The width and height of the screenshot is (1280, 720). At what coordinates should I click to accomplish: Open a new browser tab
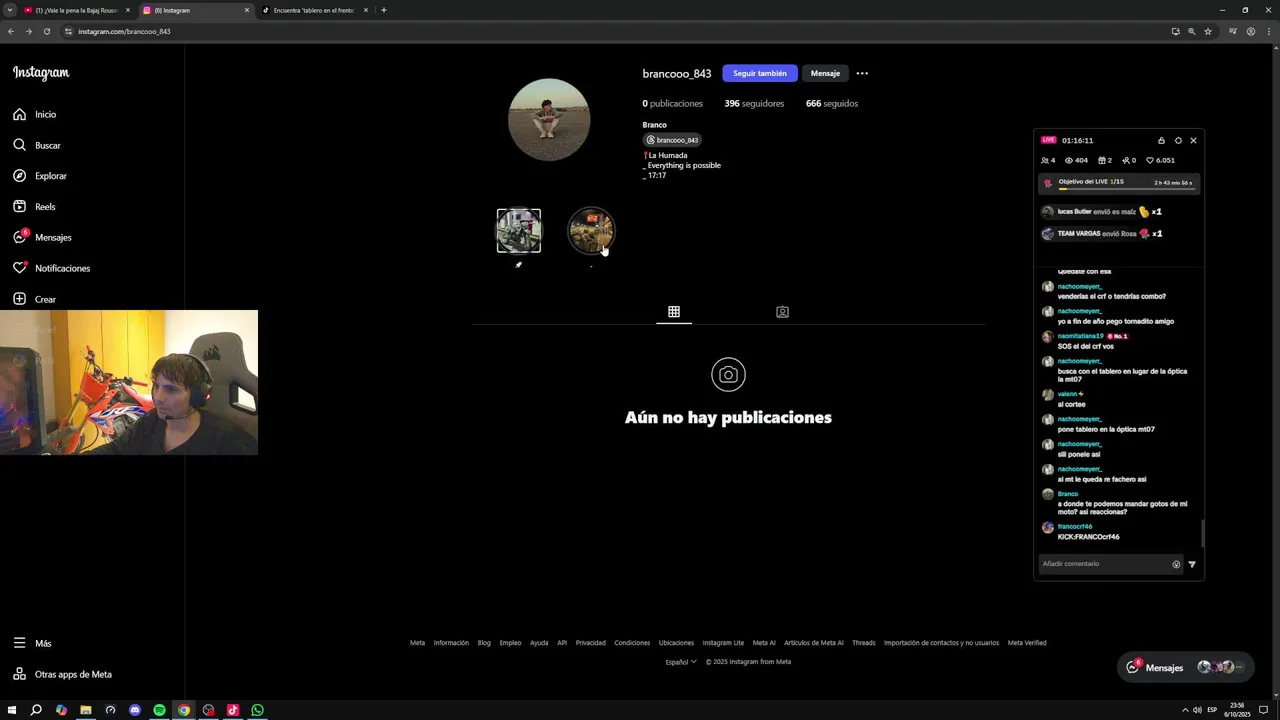pyautogui.click(x=384, y=10)
